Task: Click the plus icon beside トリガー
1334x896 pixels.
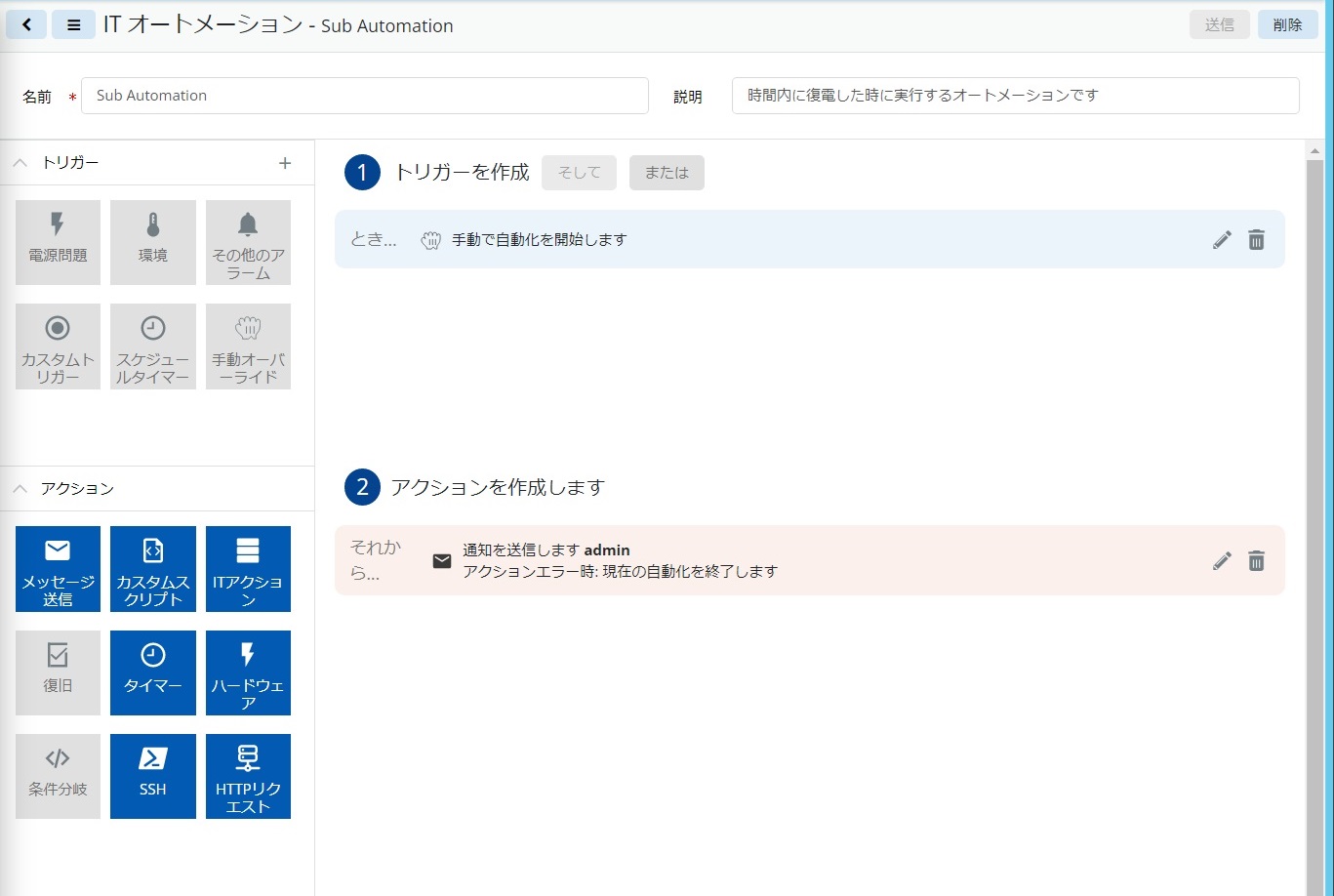Action: click(x=285, y=163)
